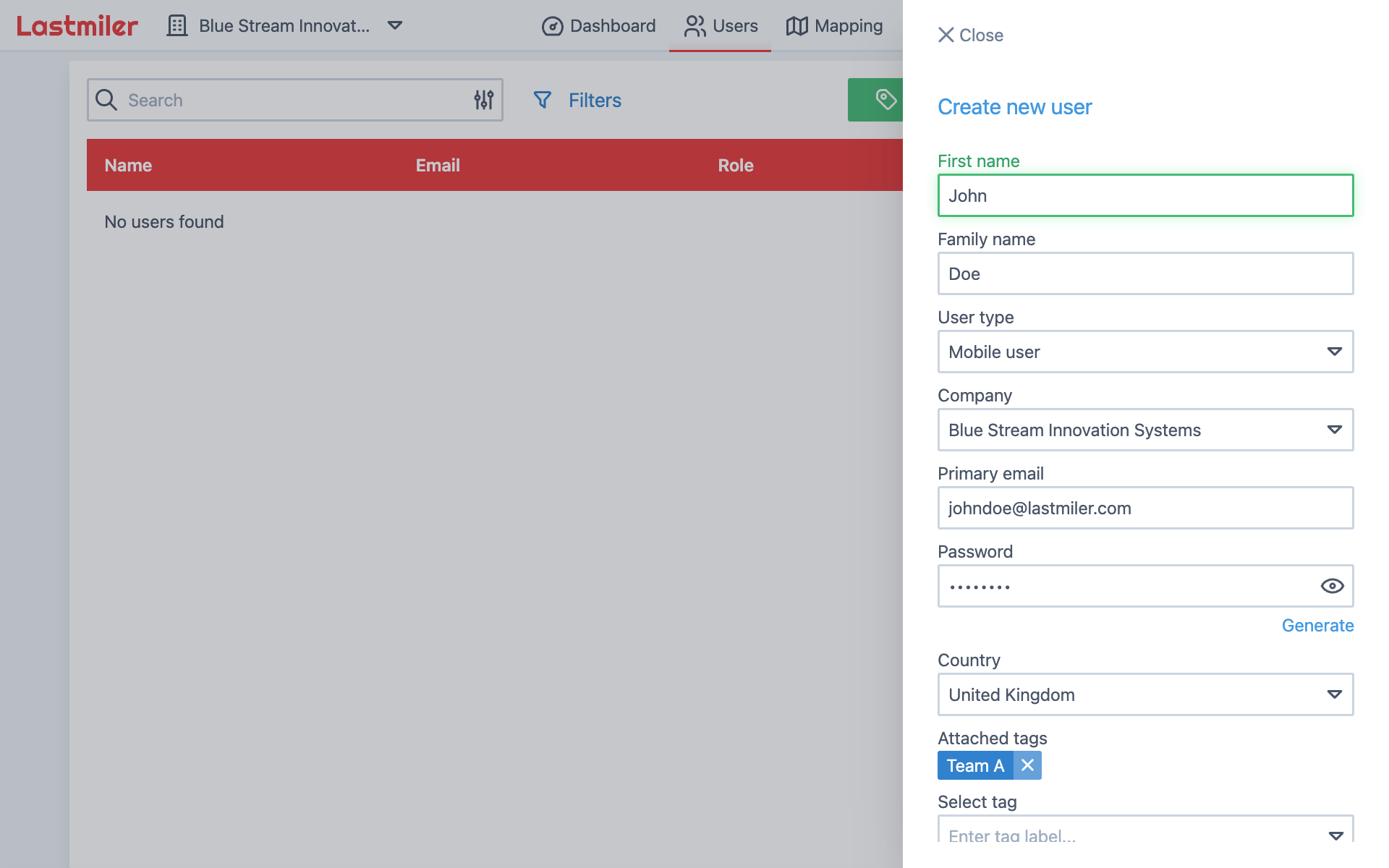Open the Company dropdown
The image size is (1389, 868).
click(x=1145, y=430)
